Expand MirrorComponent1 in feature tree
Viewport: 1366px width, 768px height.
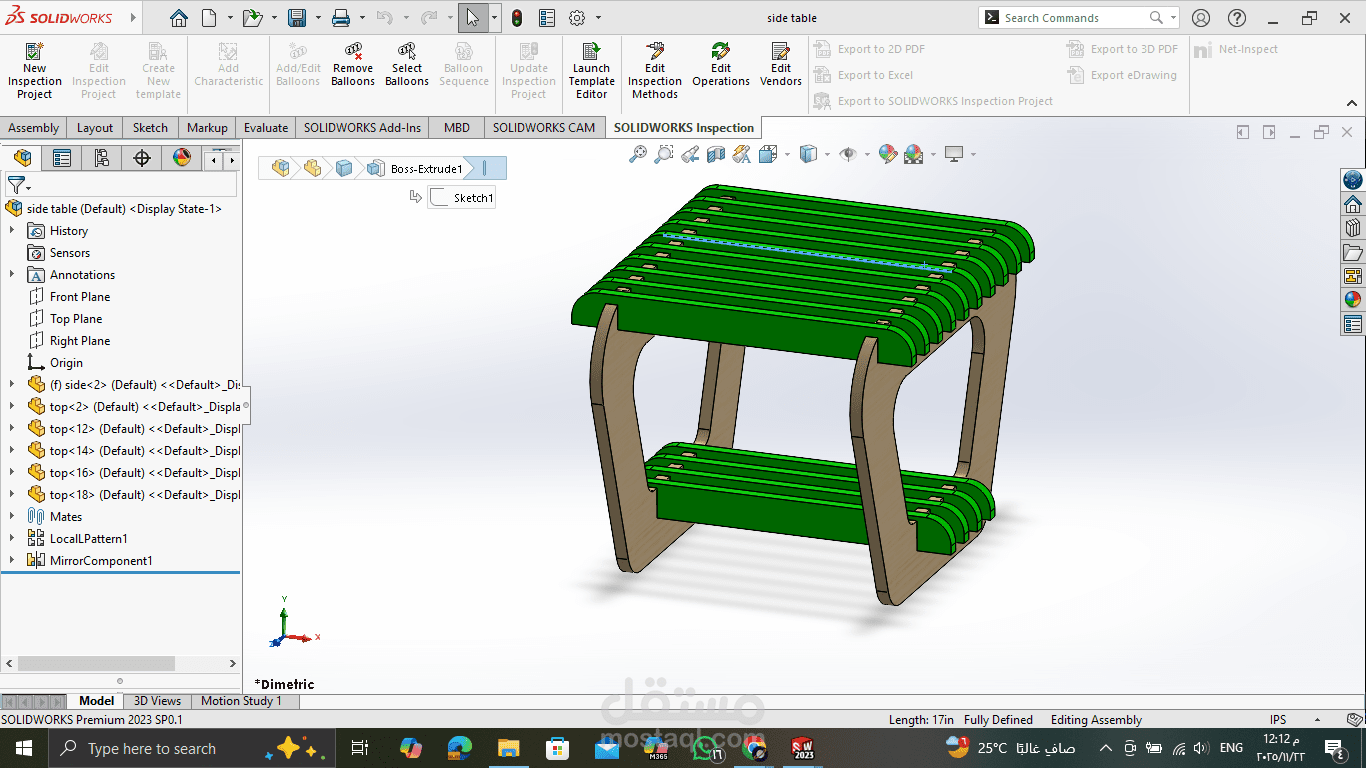tap(12, 560)
